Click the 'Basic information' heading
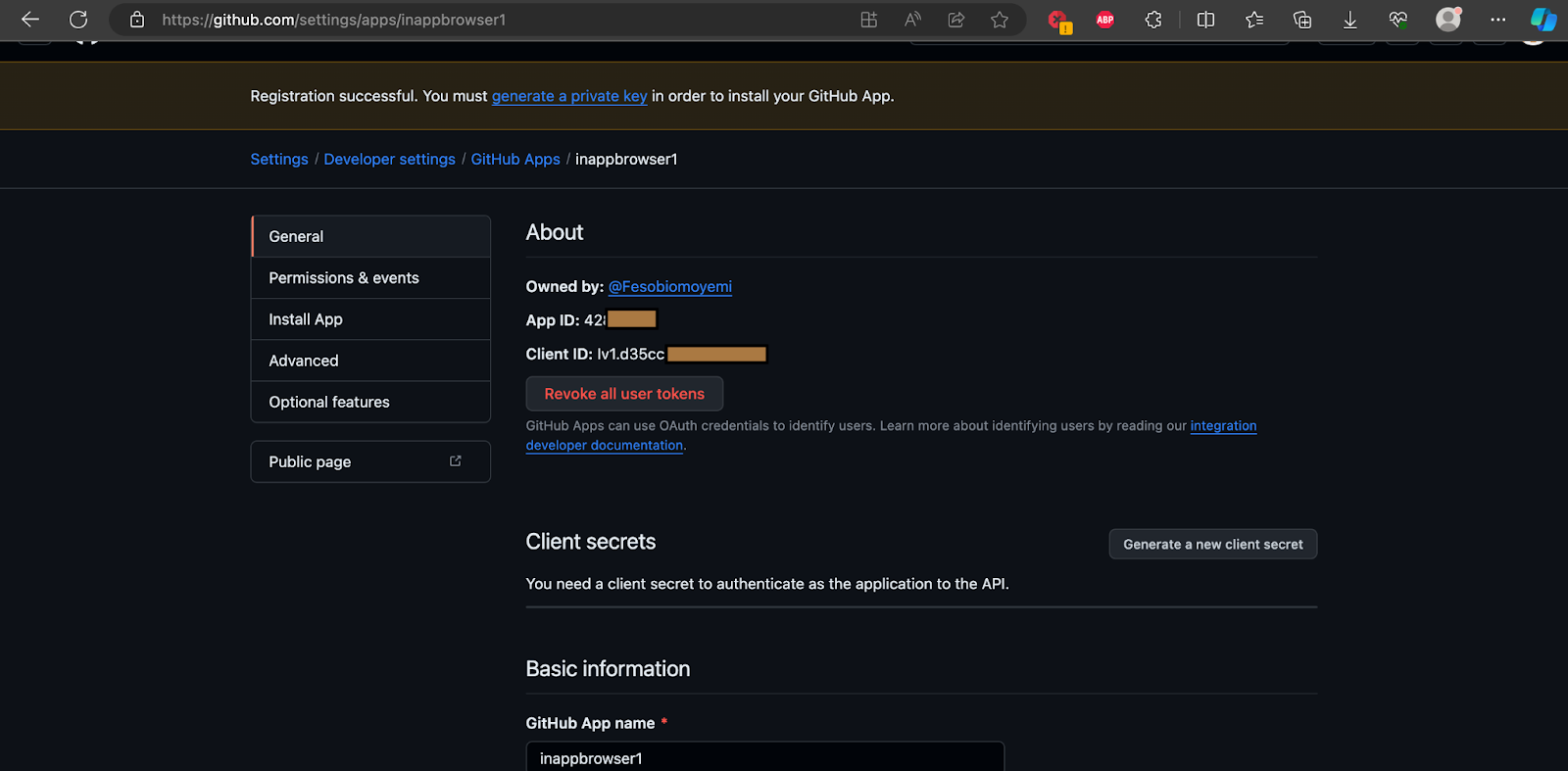 point(608,669)
